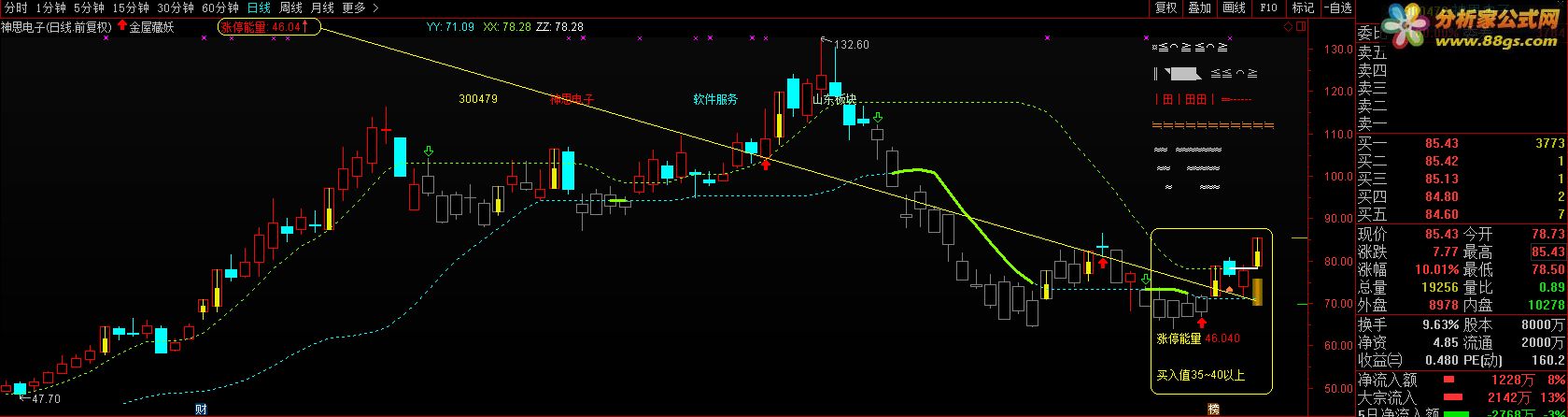Select the 5分钟 period tab

tap(89, 7)
